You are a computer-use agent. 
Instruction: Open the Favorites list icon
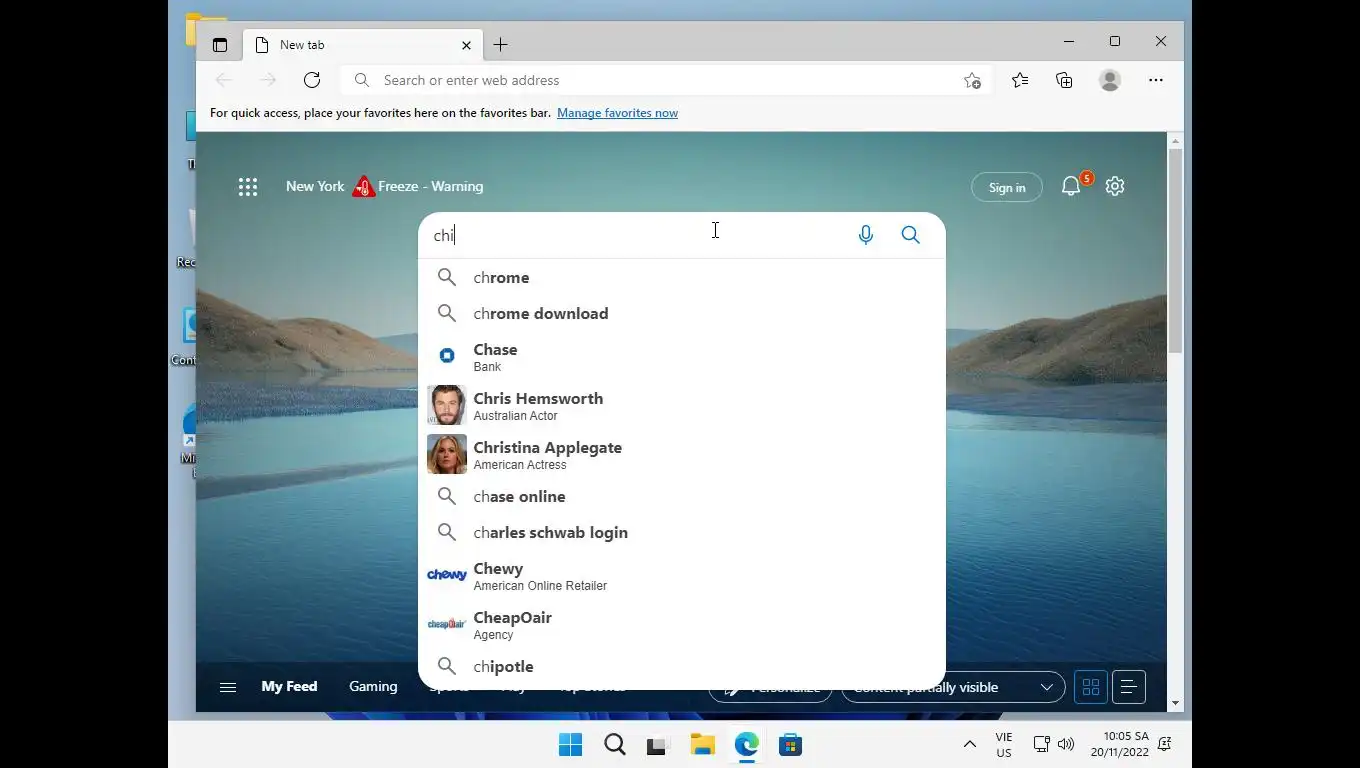tap(1020, 80)
